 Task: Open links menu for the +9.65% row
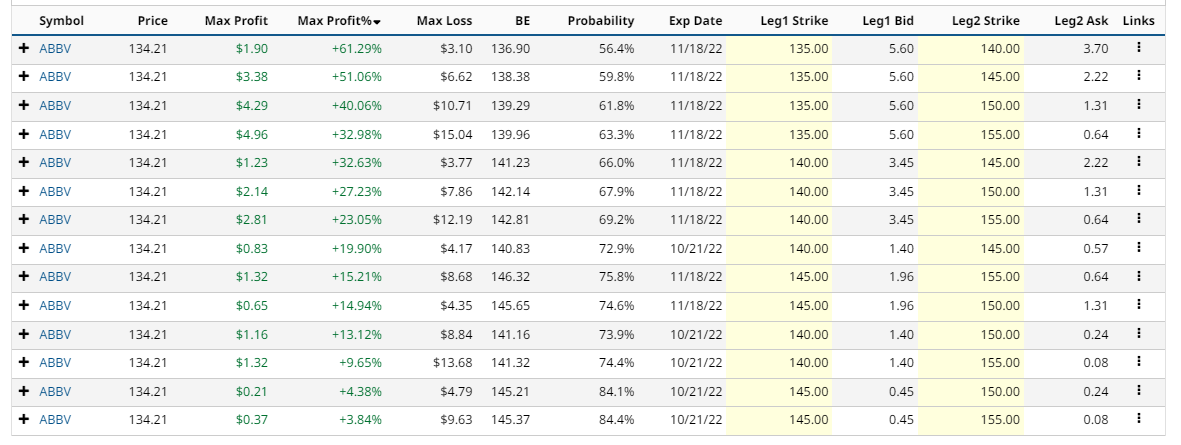(1138, 363)
